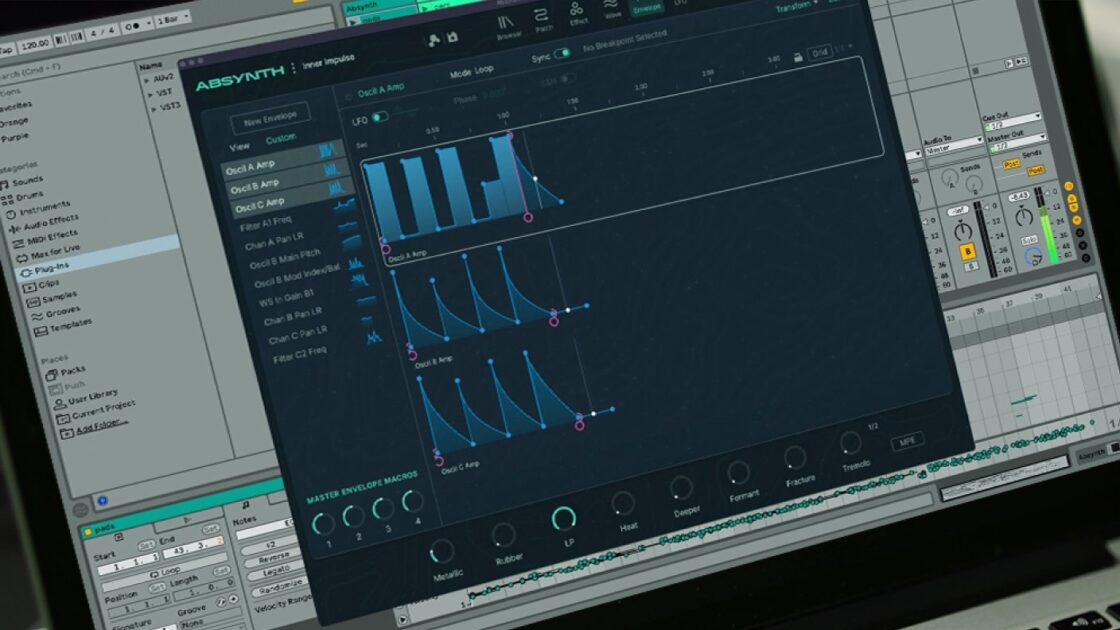Click the lock icon beside Grid

(797, 56)
